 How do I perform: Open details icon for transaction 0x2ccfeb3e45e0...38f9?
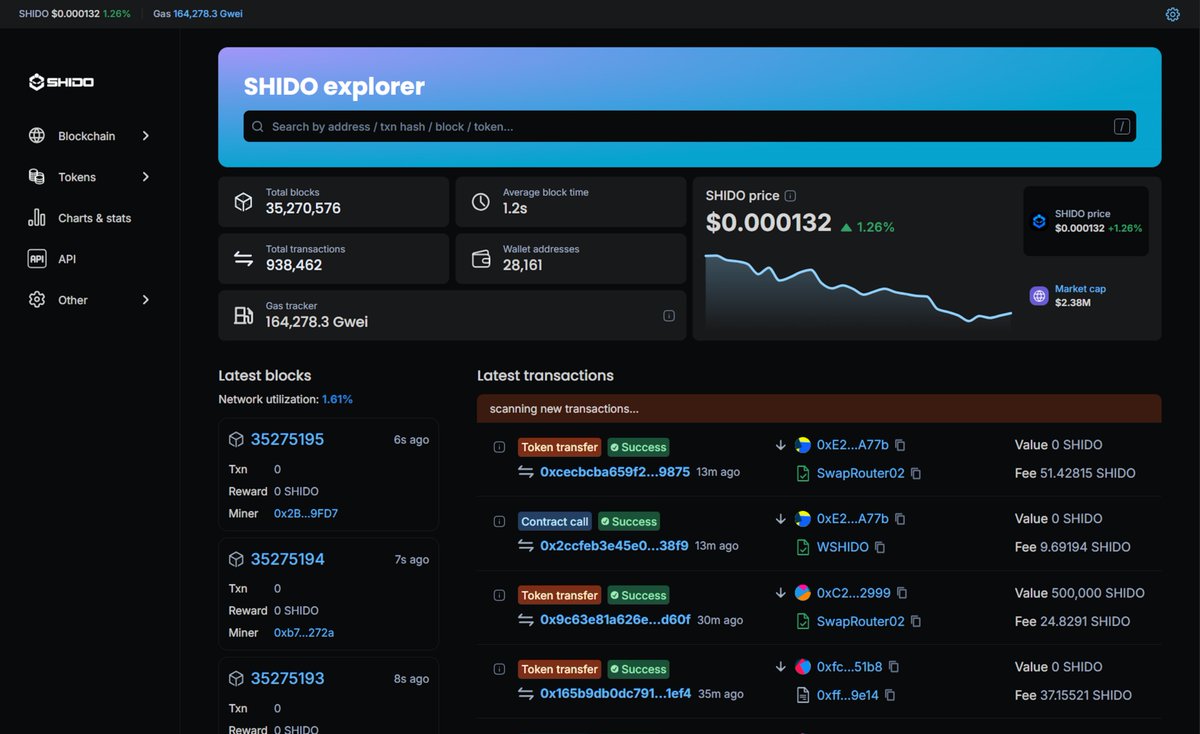(499, 521)
